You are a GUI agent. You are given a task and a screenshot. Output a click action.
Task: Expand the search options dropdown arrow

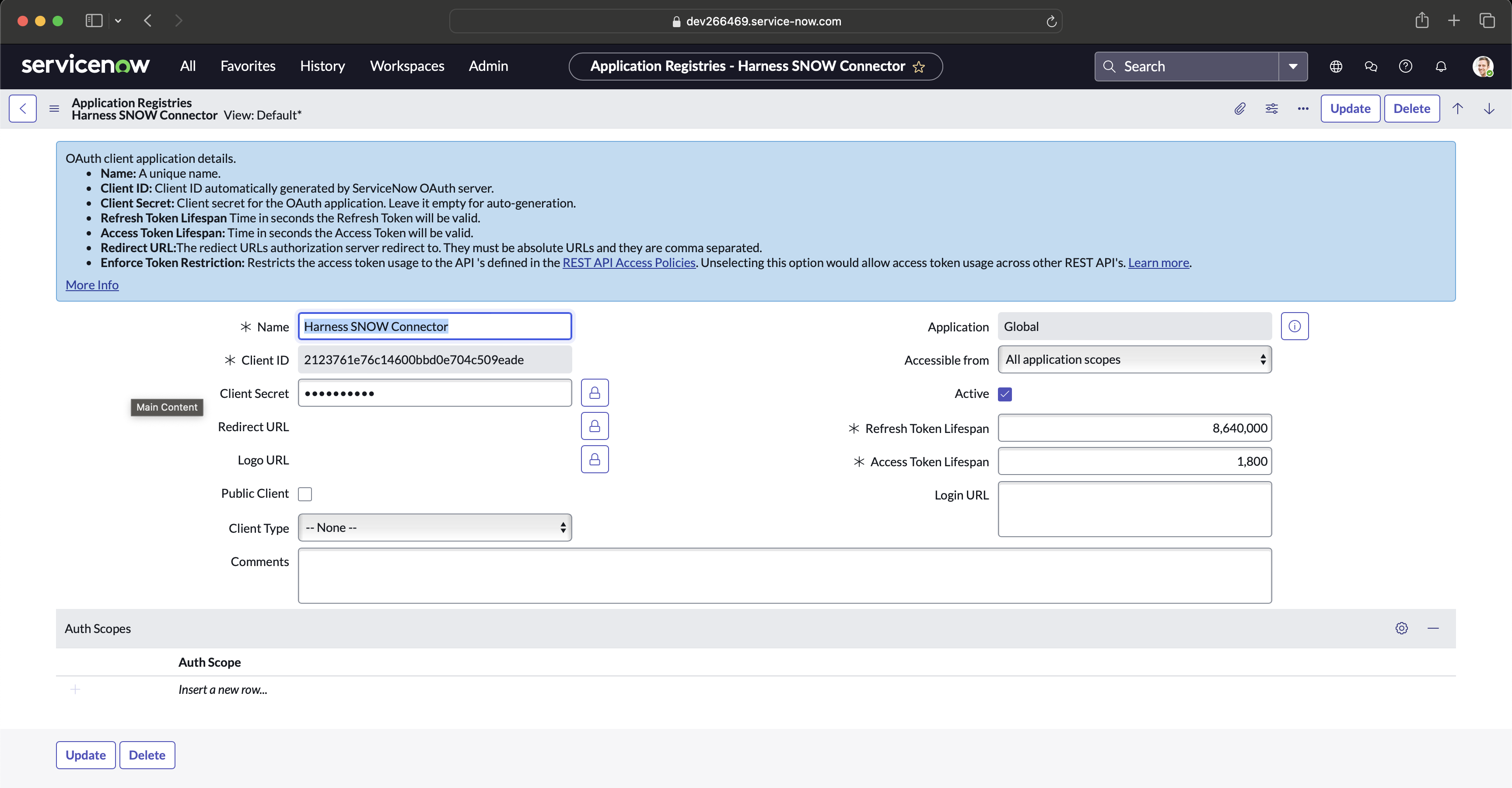pos(1293,67)
